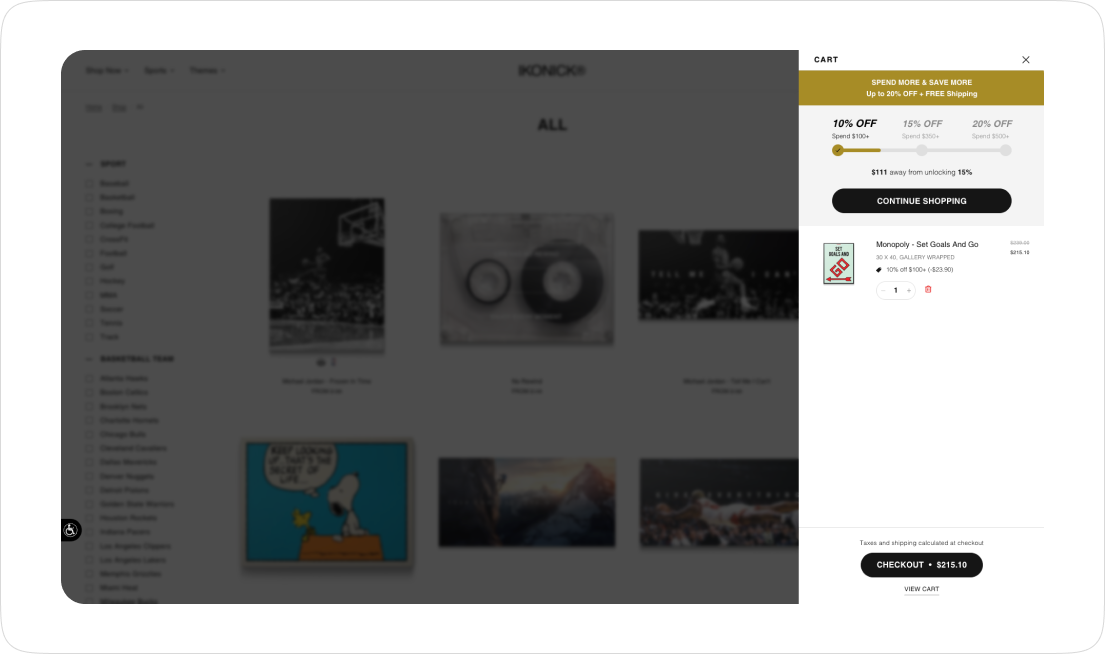Delete Monopoly item using the red trash icon
This screenshot has height=654, width=1105.
pos(928,290)
